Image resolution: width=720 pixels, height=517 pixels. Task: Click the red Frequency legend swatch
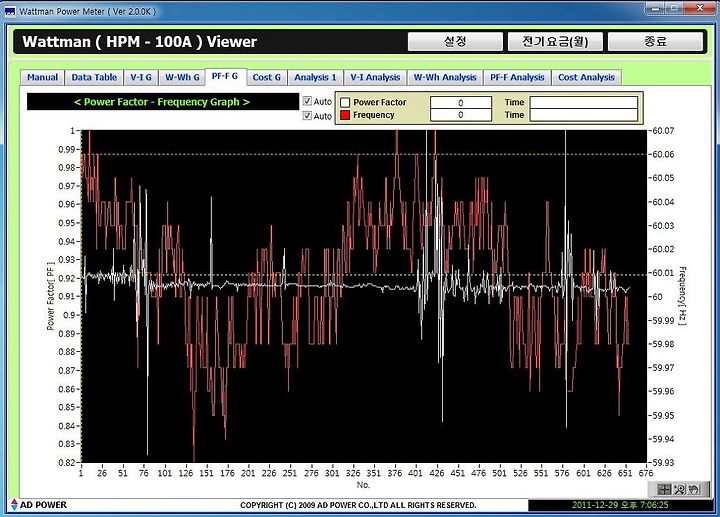tap(345, 115)
